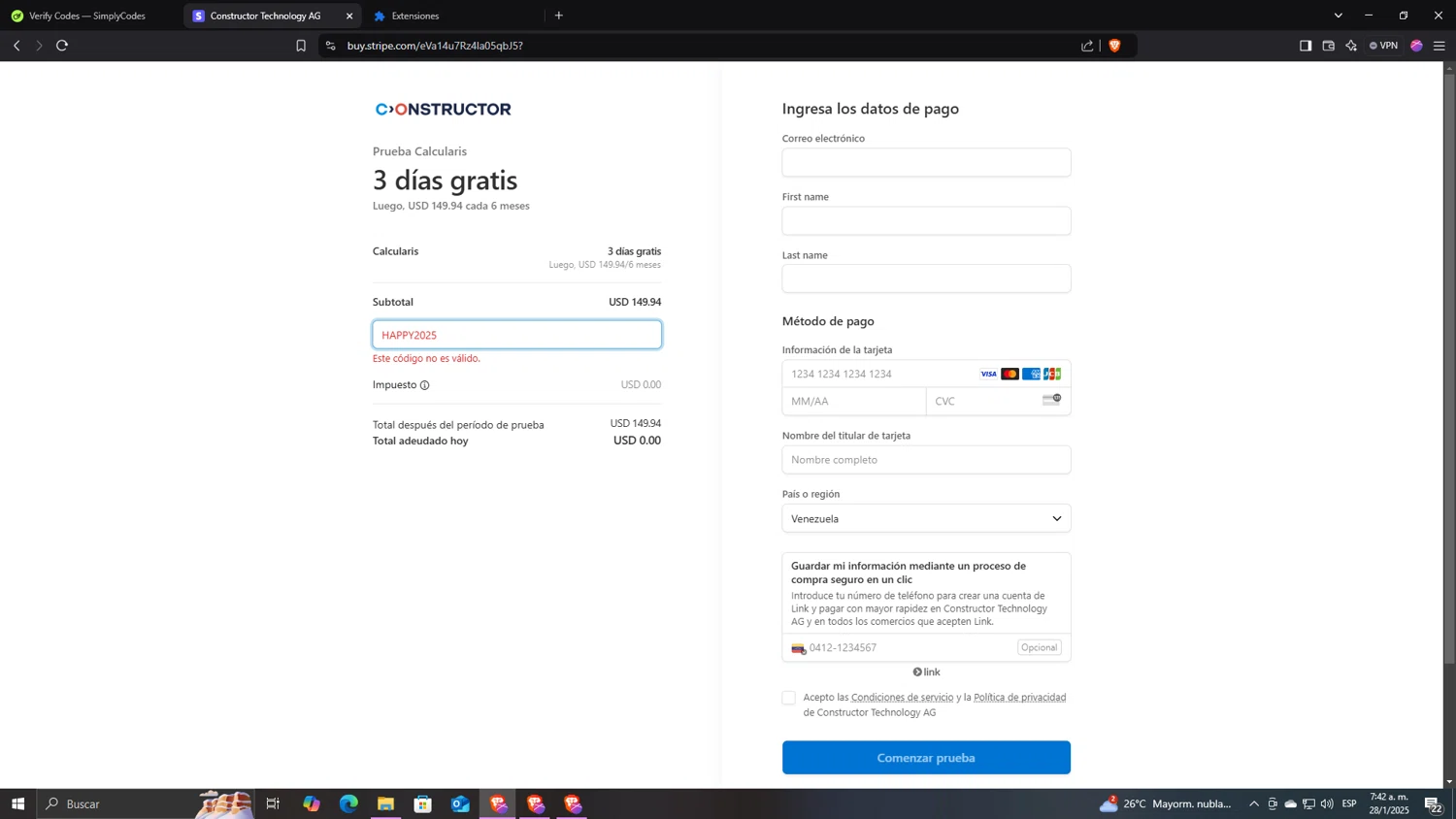
Task: Click the Nombre completo cardholder field
Action: pyautogui.click(x=926, y=460)
